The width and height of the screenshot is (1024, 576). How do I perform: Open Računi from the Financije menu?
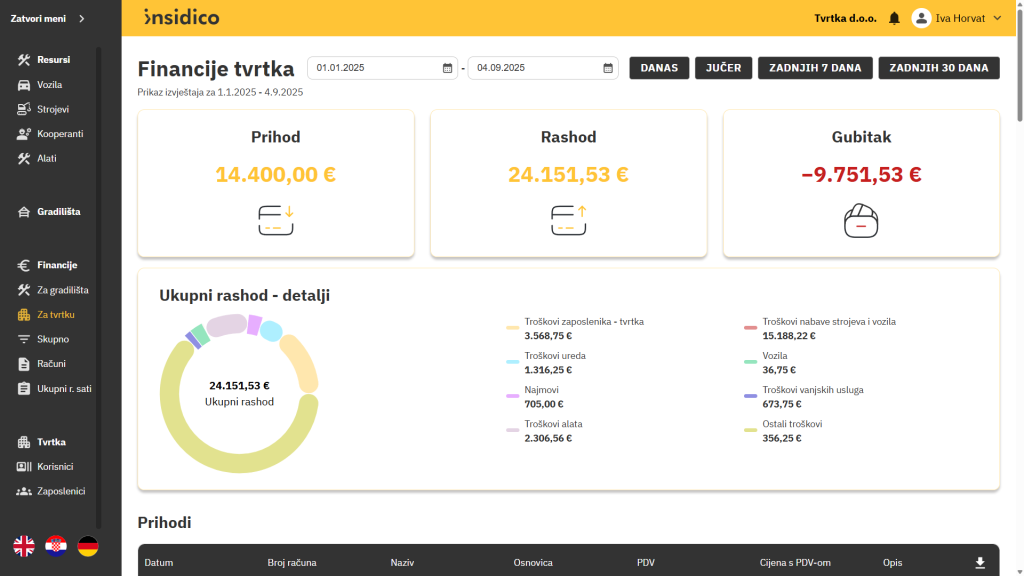click(x=52, y=363)
